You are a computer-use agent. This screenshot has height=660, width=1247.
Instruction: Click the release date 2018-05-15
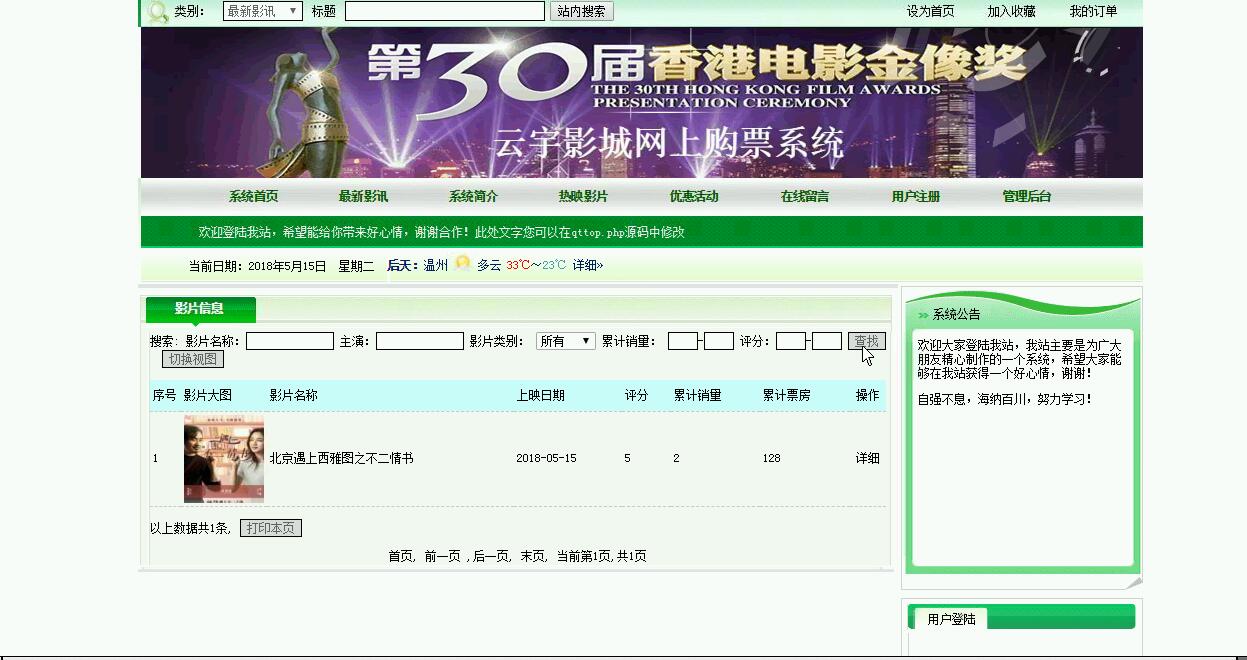click(x=546, y=458)
